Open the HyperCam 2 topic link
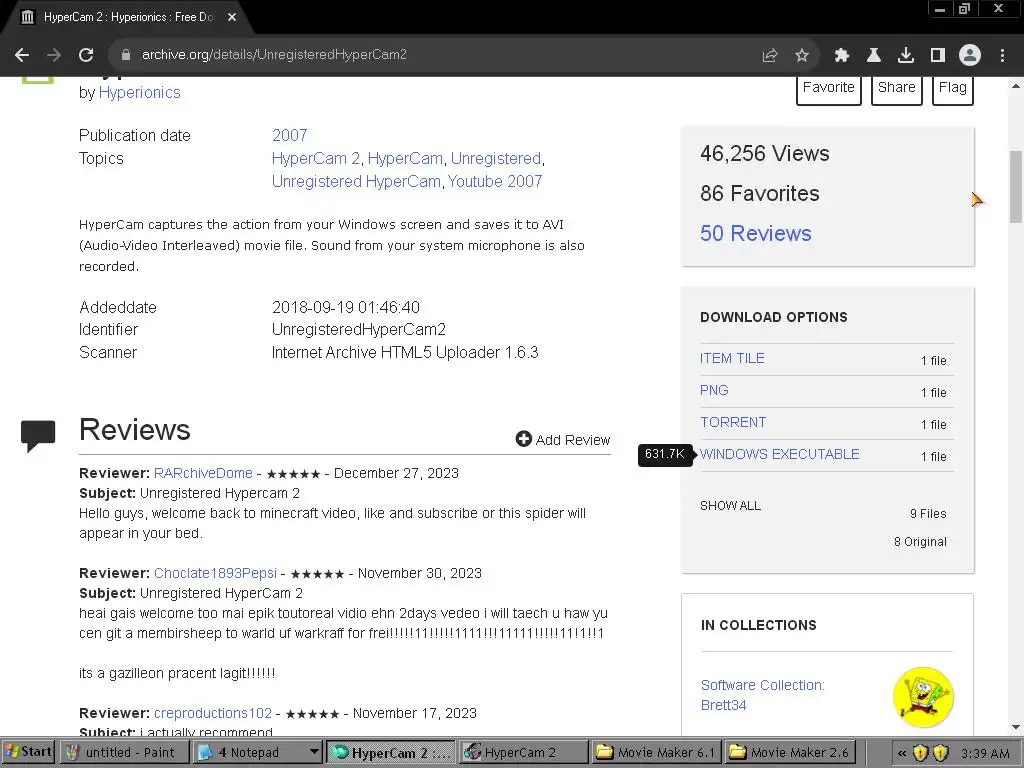 click(315, 159)
